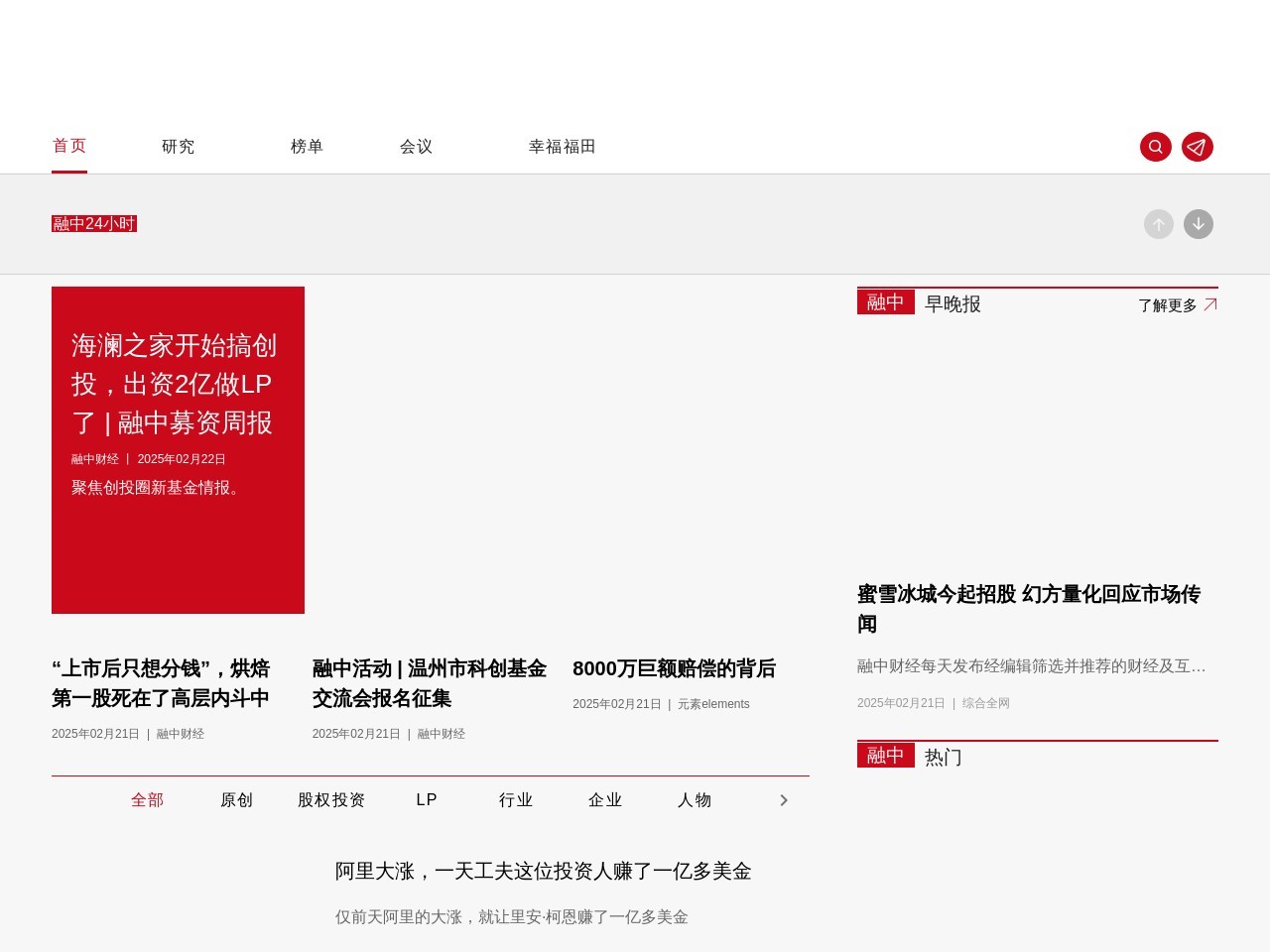The image size is (1270, 952).
Task: Expand more categories with right chevron
Action: coord(784,800)
